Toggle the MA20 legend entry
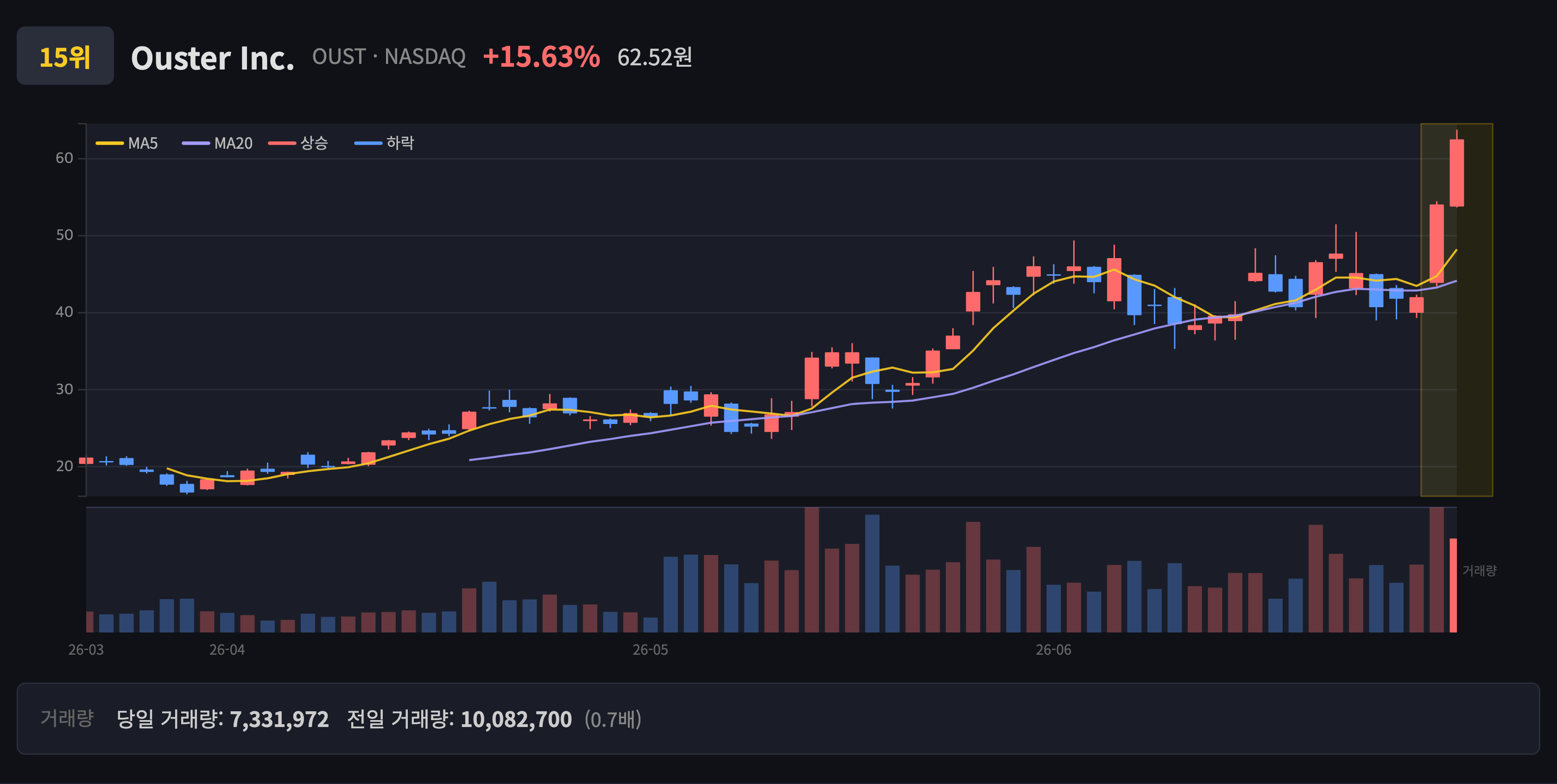 pyautogui.click(x=218, y=143)
